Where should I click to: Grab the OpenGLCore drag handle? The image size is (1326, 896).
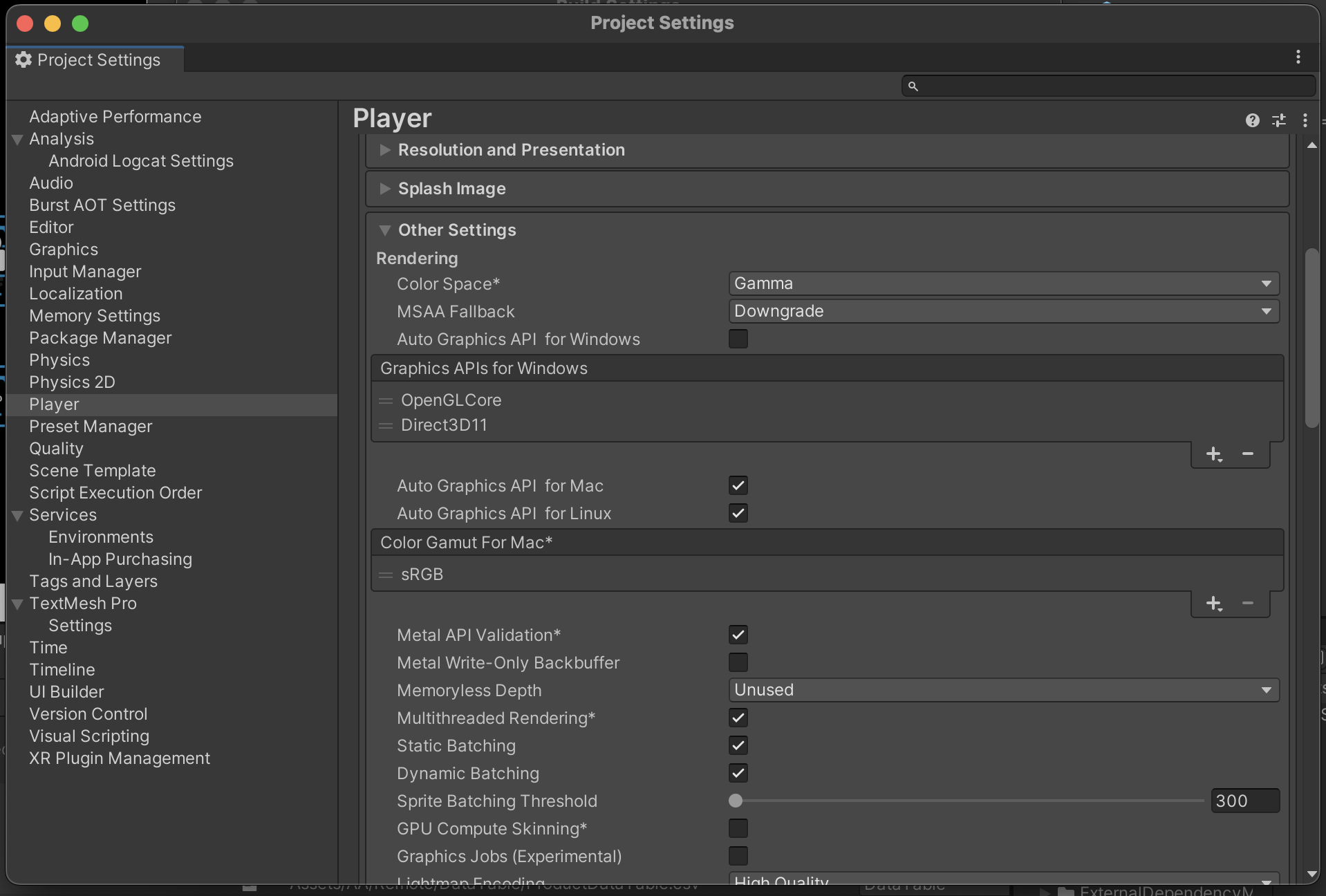coord(386,400)
